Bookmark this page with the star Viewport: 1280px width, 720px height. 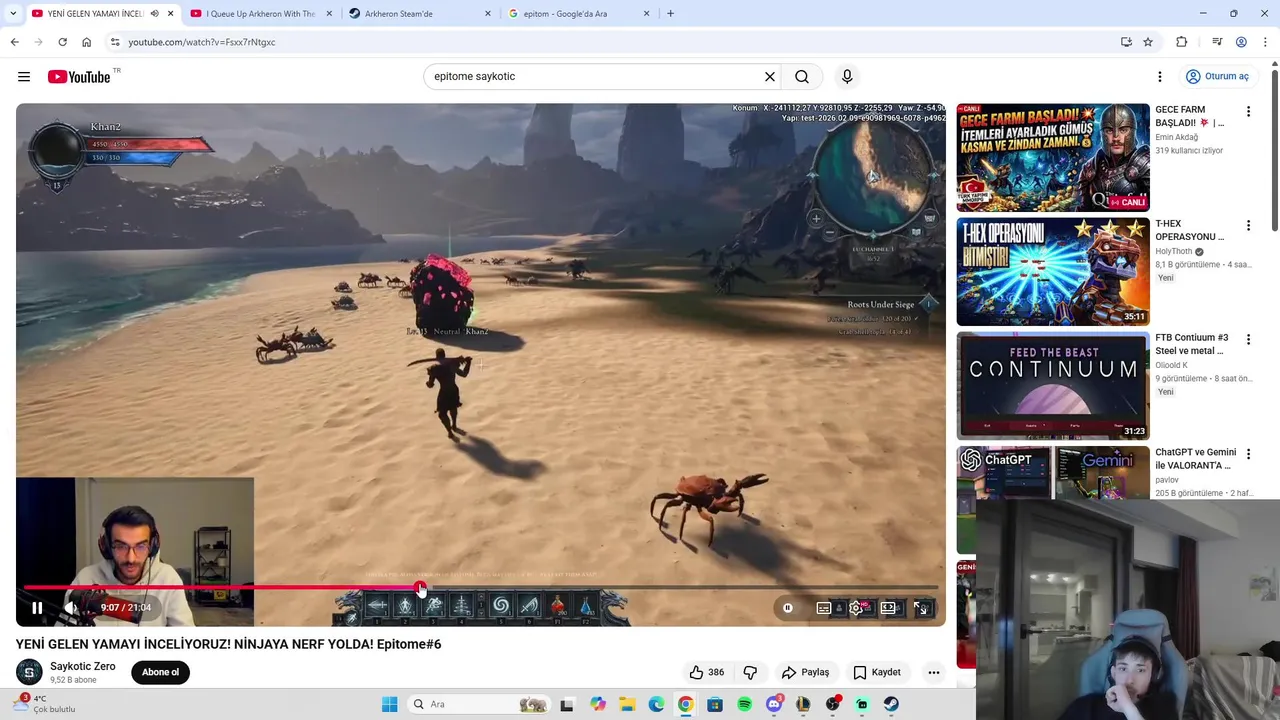point(1148,42)
